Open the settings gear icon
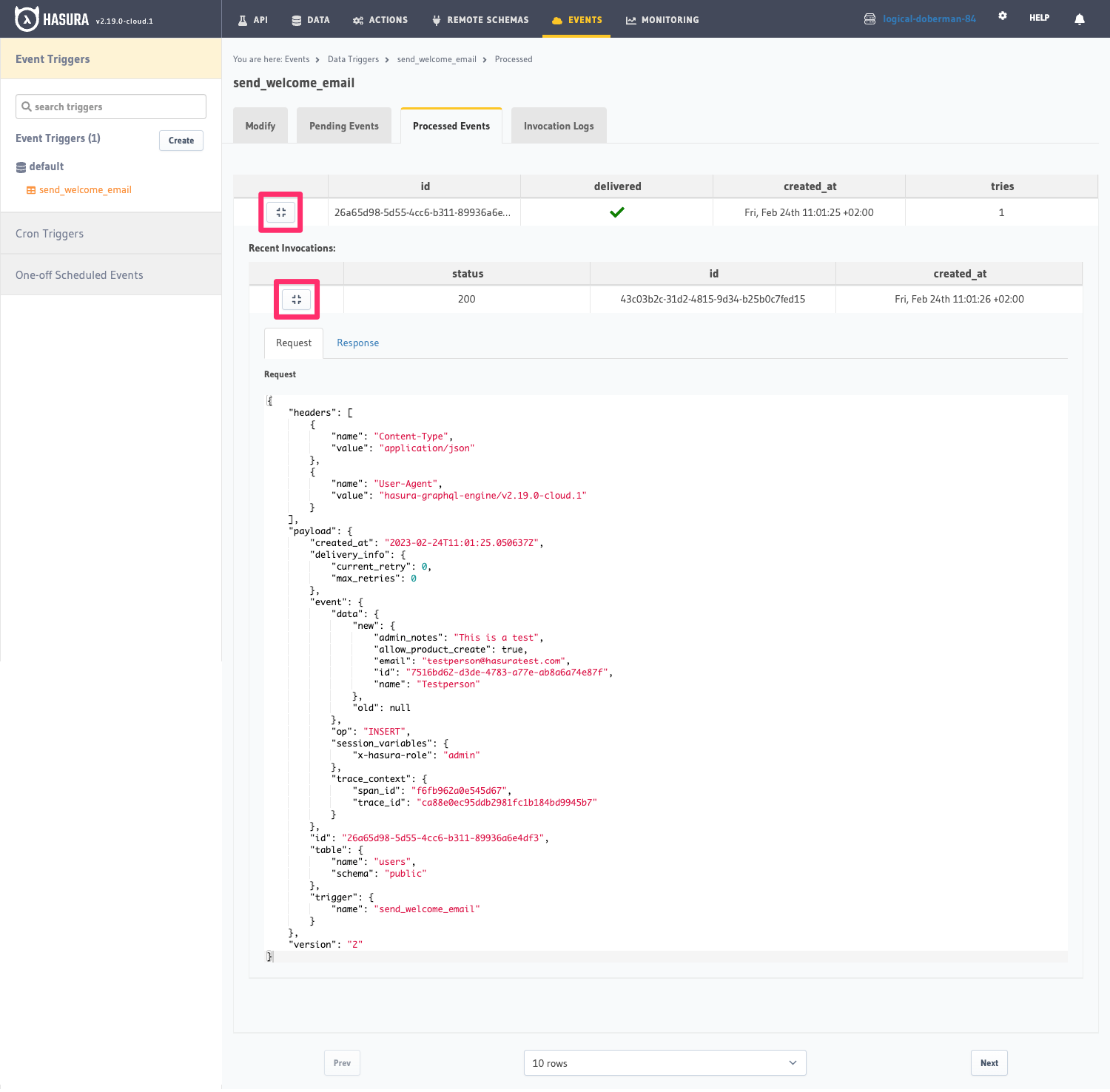This screenshot has width=1110, height=1092. click(x=1002, y=16)
